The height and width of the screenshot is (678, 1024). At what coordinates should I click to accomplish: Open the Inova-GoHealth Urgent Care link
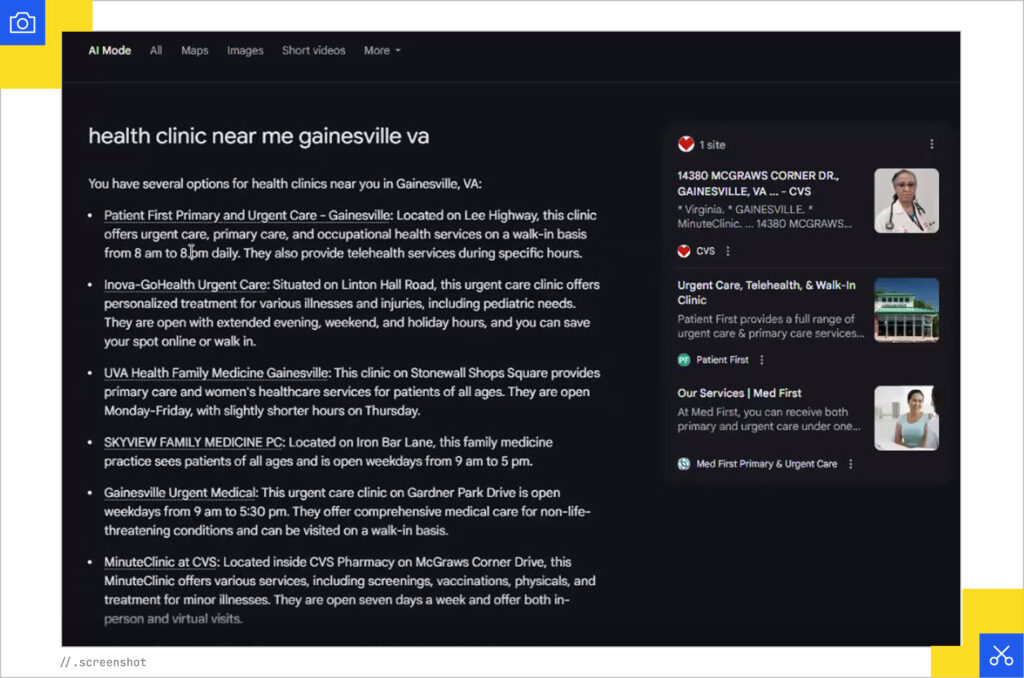(185, 285)
